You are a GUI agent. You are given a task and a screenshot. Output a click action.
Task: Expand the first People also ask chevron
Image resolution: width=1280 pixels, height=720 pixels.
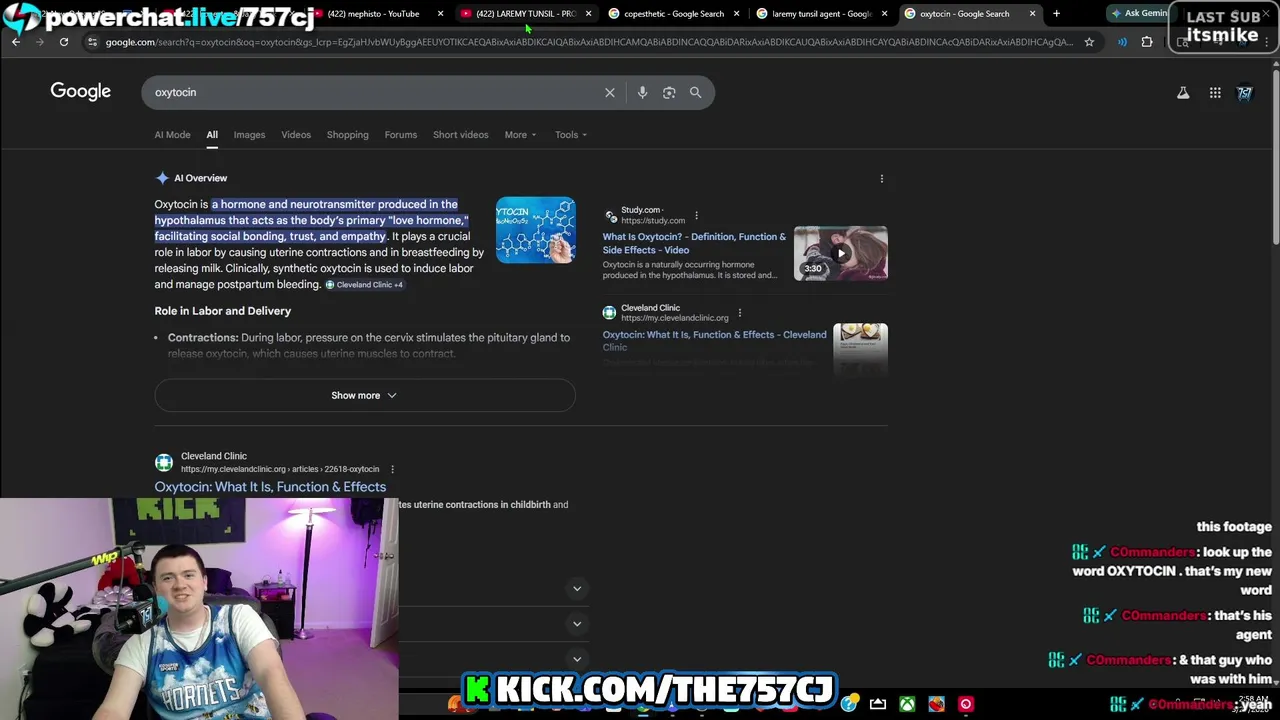577,589
